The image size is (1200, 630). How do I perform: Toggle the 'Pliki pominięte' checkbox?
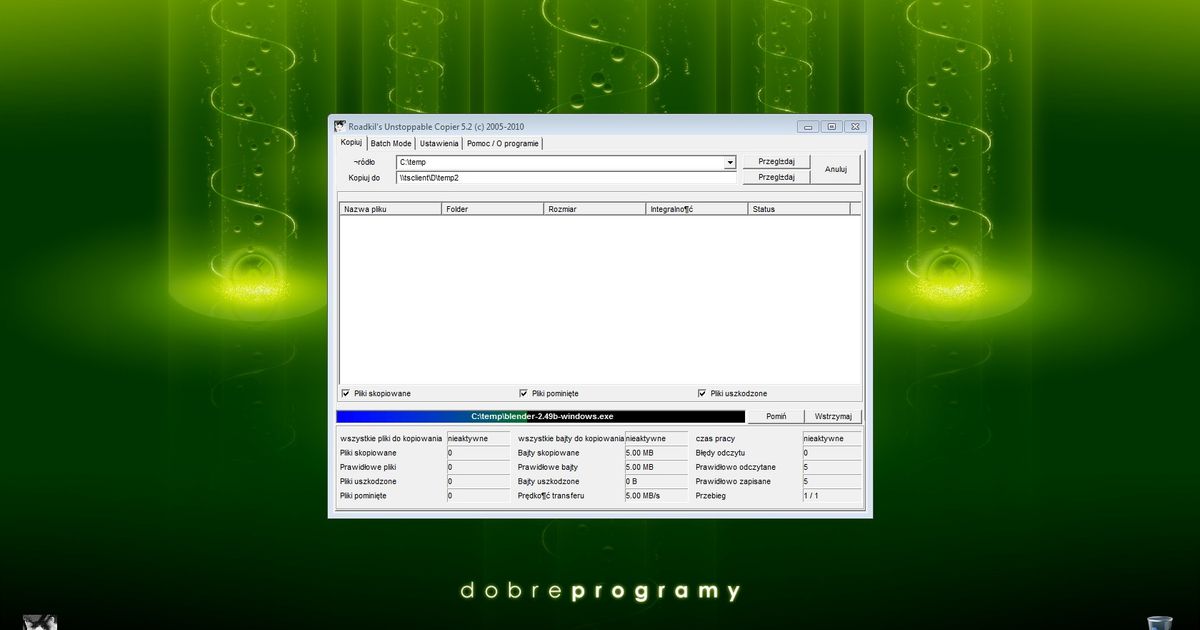pos(524,393)
